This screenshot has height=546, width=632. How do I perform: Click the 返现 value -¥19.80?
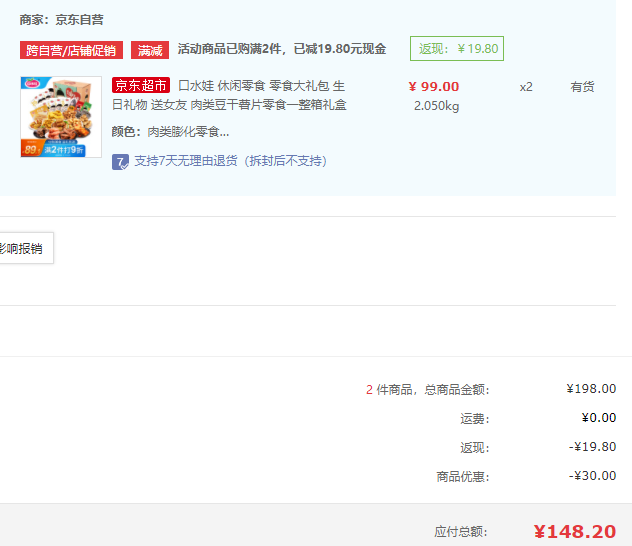pyautogui.click(x=592, y=447)
